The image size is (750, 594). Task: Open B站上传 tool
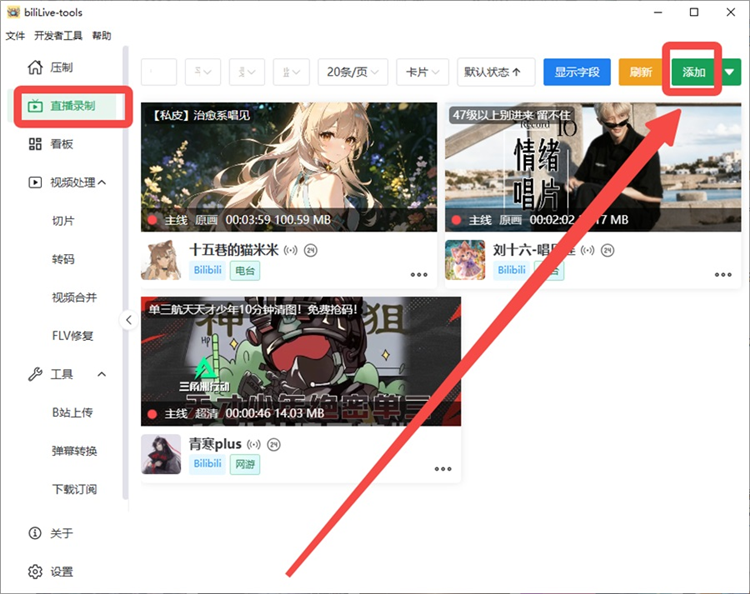pos(72,412)
